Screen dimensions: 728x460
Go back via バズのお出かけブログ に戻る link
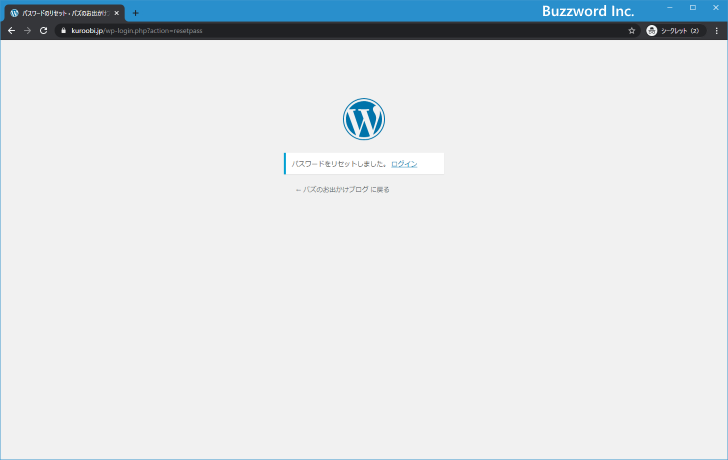342,189
